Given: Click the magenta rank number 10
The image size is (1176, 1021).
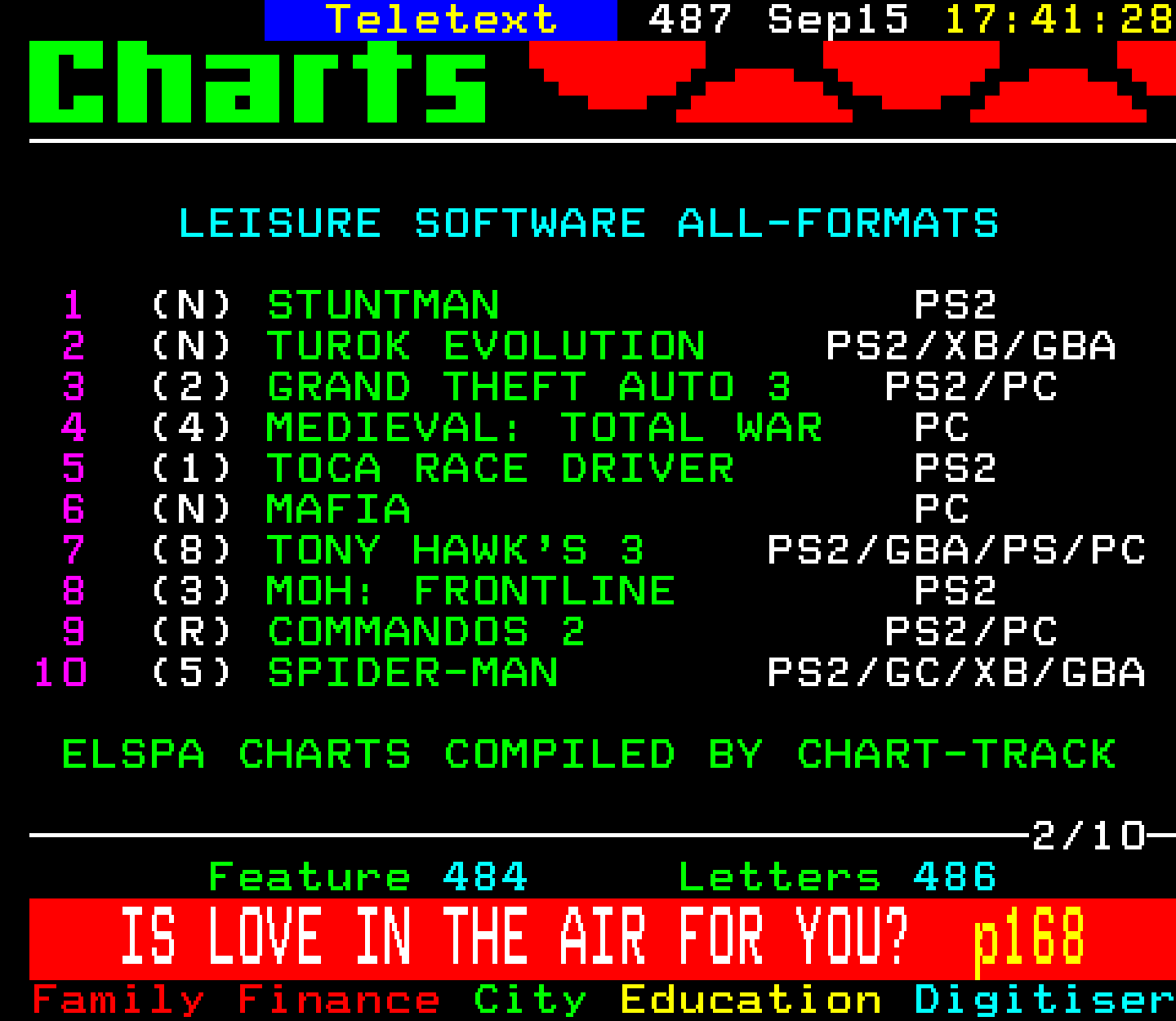Looking at the screenshot, I should pos(60,673).
